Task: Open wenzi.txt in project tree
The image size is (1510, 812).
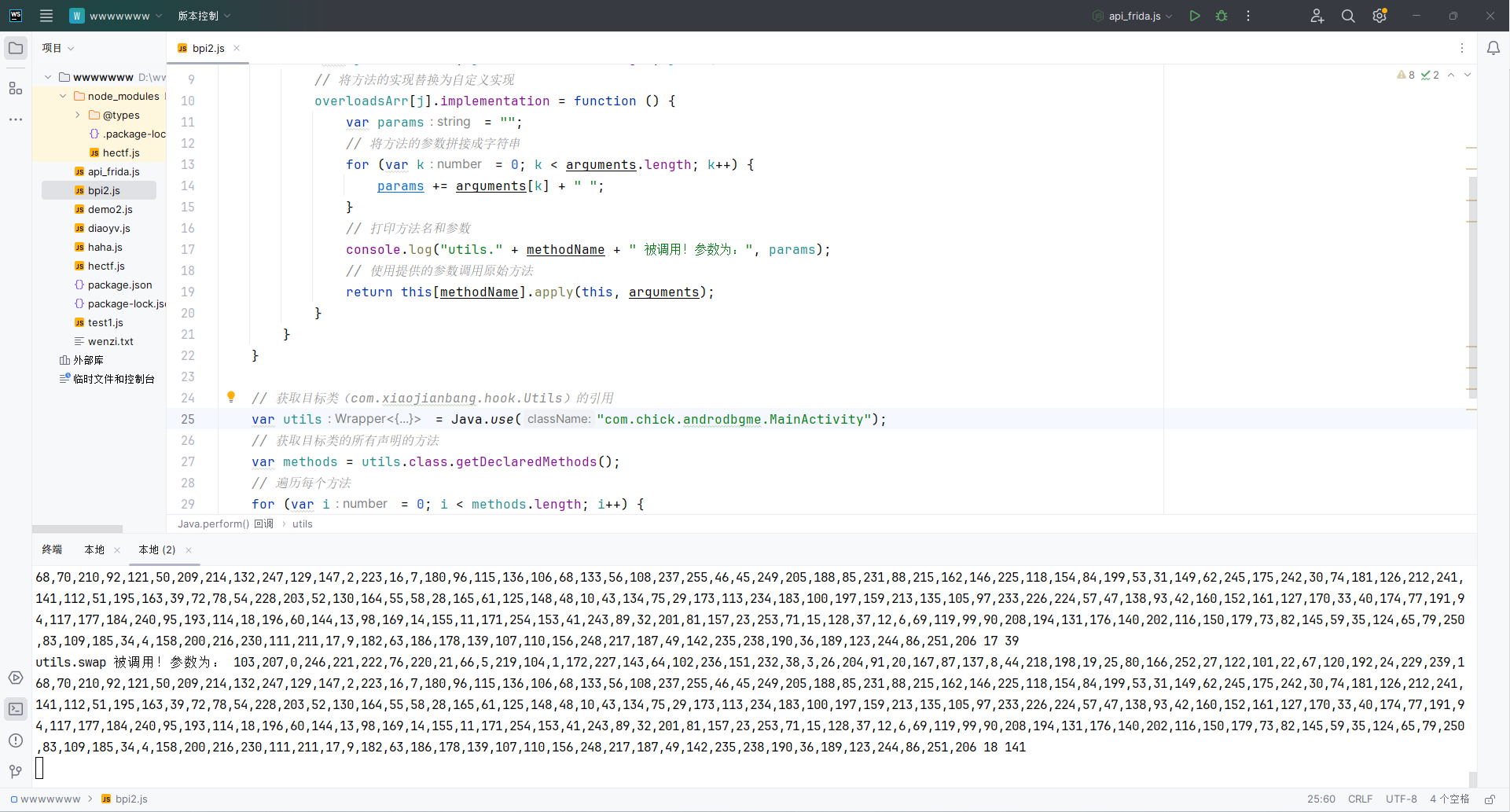Action: tap(110, 341)
